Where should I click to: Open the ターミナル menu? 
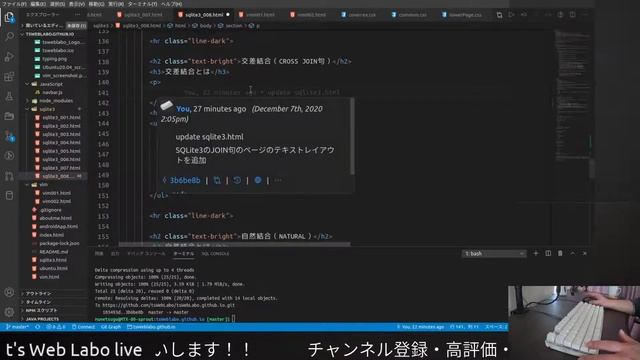point(142,4)
